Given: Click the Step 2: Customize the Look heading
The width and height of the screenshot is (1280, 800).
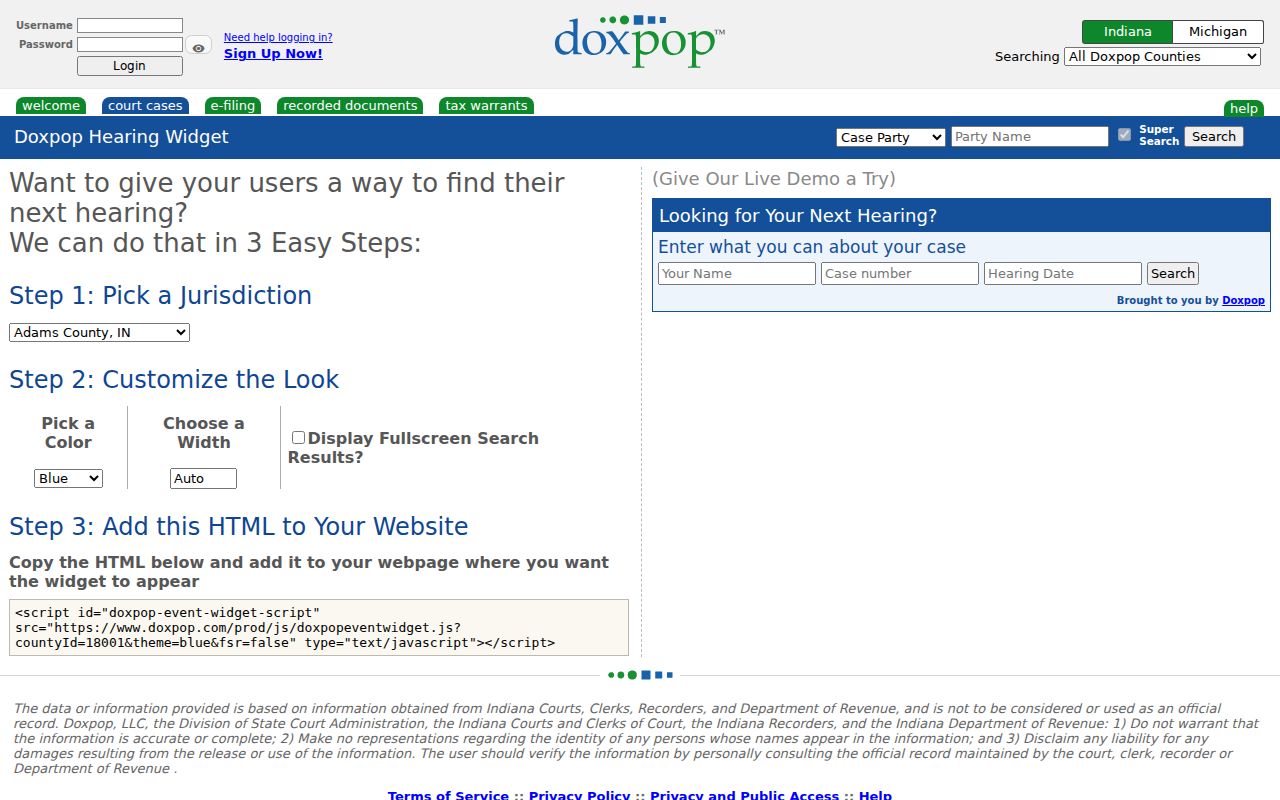Looking at the screenshot, I should [174, 380].
